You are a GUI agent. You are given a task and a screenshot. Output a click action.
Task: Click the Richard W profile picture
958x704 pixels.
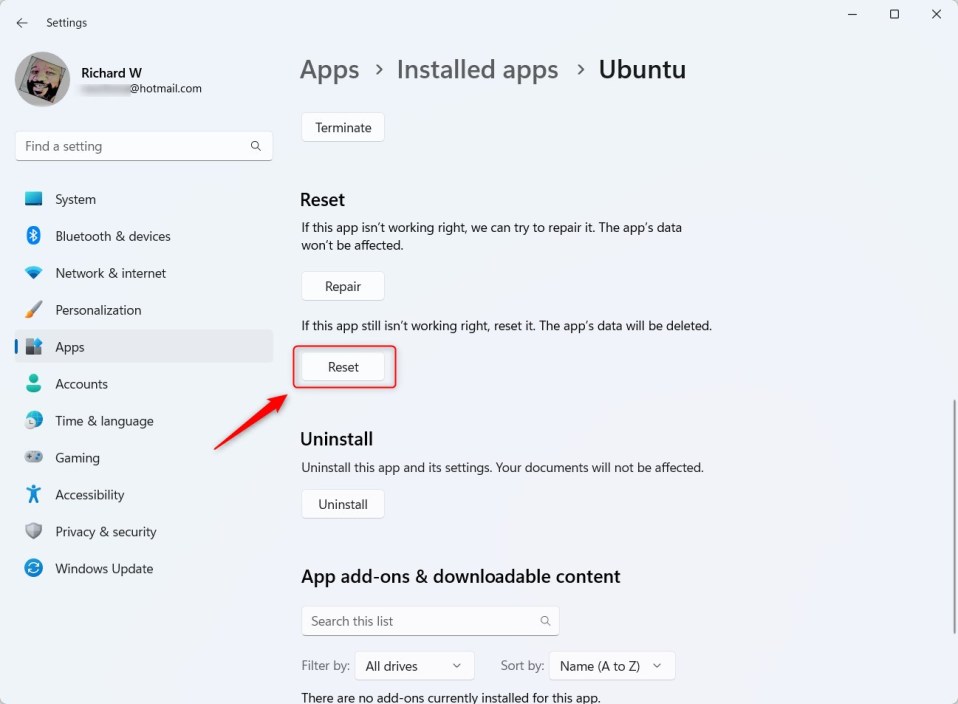(41, 78)
